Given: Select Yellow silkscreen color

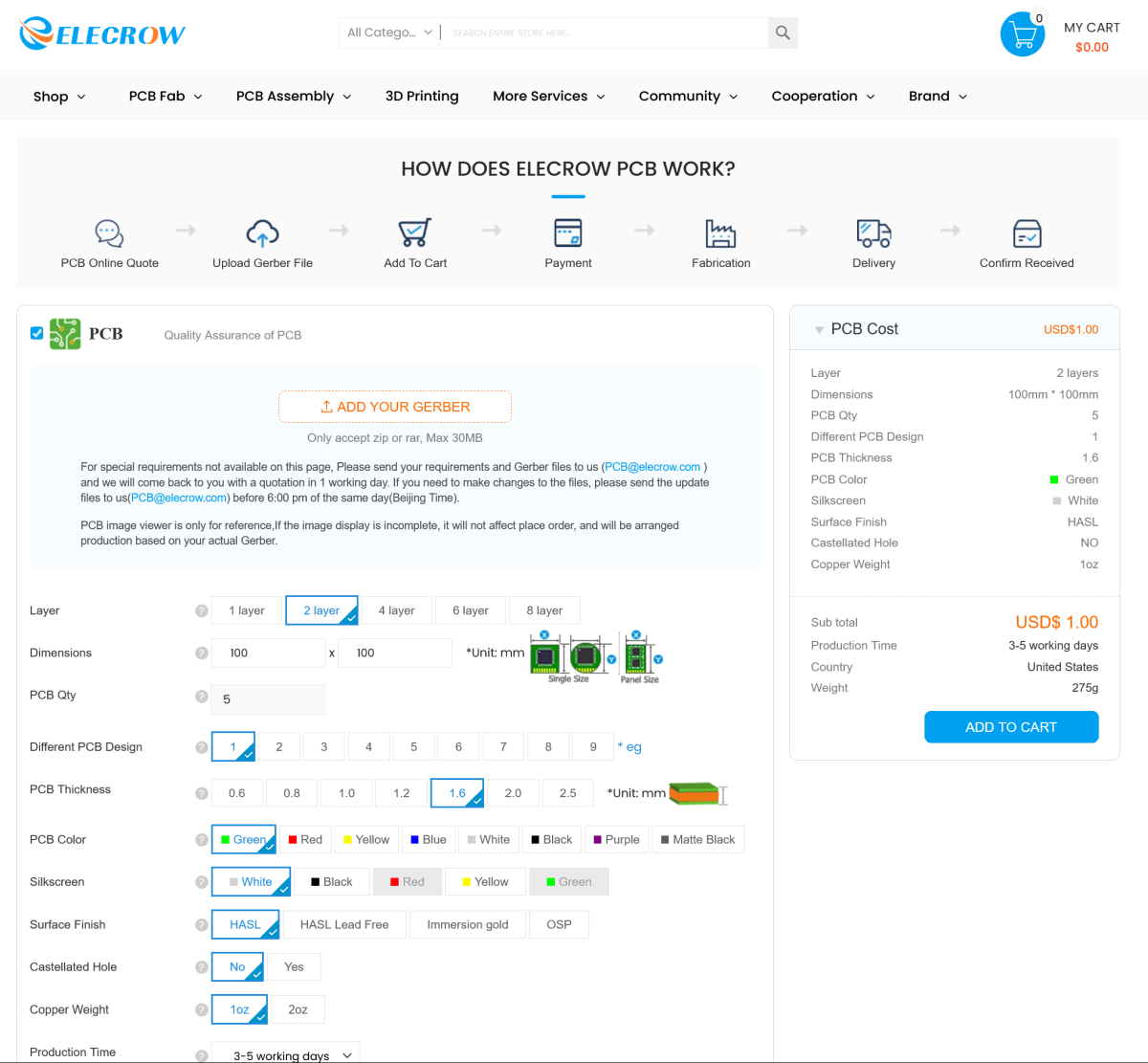Looking at the screenshot, I should point(485,882).
